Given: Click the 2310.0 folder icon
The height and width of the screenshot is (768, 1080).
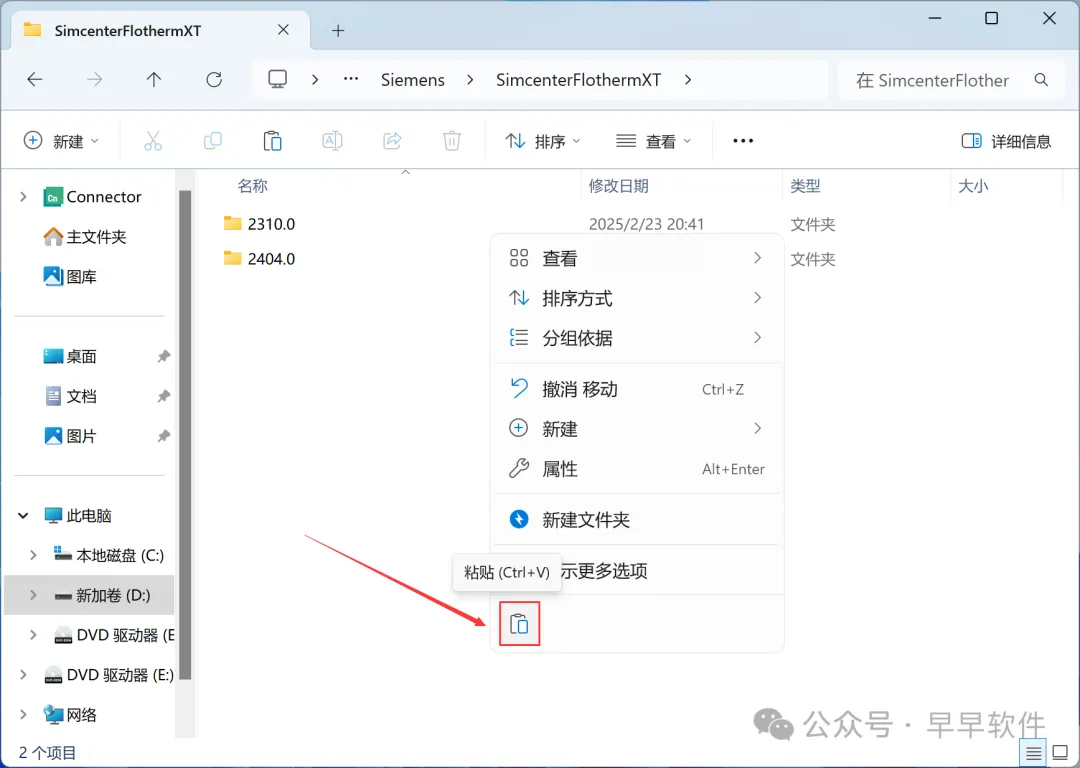Looking at the screenshot, I should (x=233, y=223).
